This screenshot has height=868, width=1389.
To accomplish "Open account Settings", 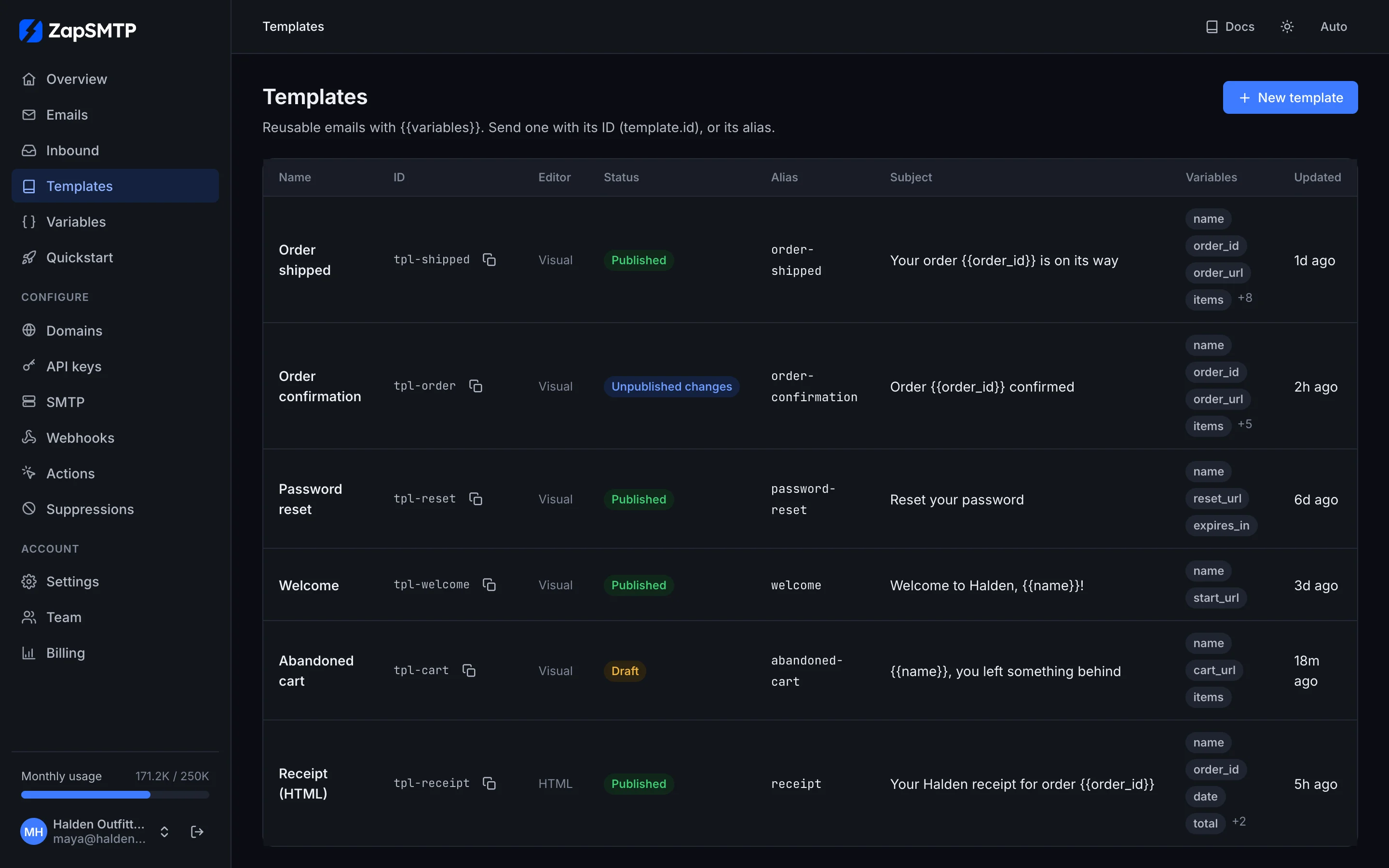I will pyautogui.click(x=115, y=582).
